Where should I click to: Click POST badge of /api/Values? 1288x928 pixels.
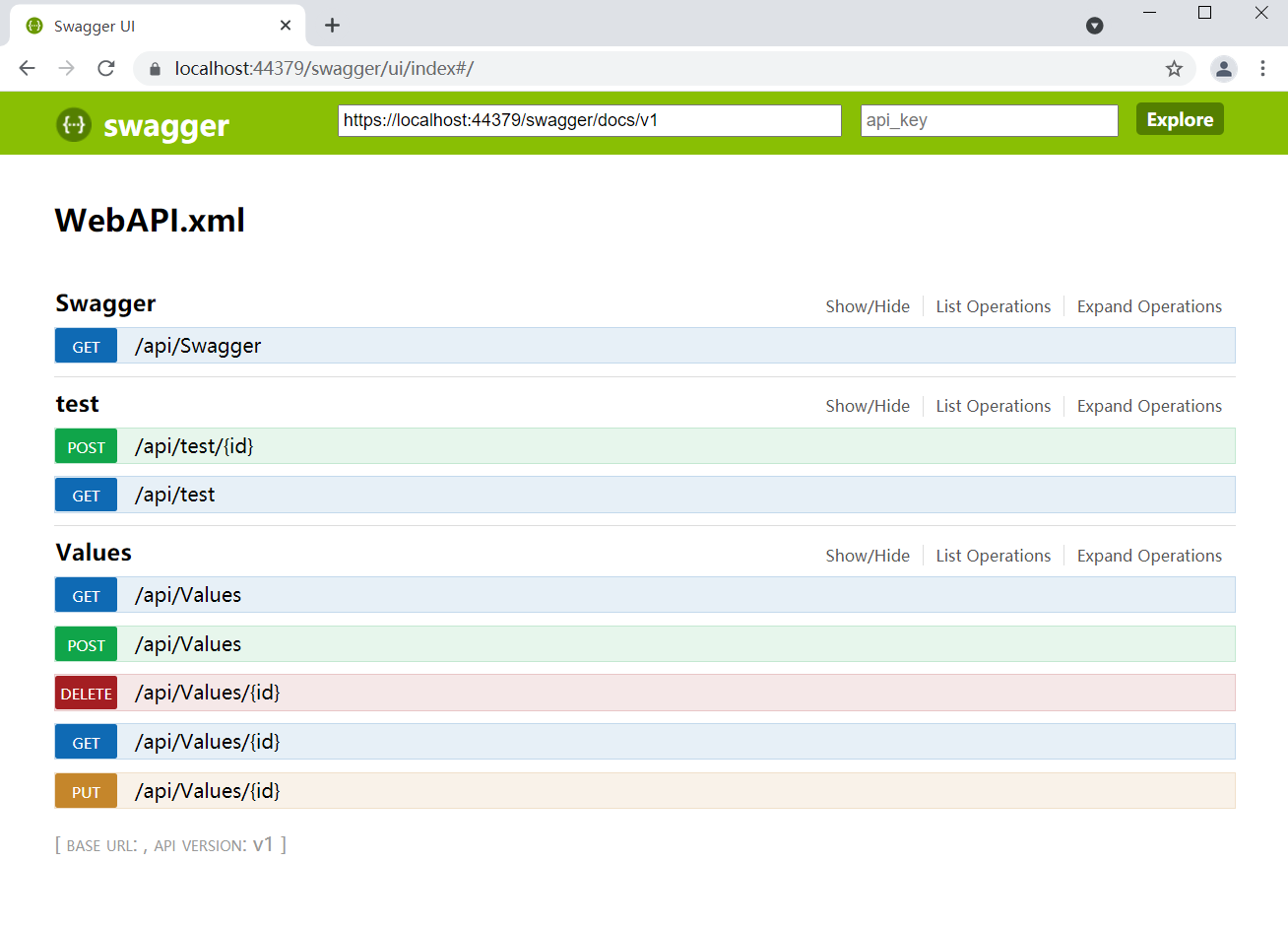pos(87,645)
